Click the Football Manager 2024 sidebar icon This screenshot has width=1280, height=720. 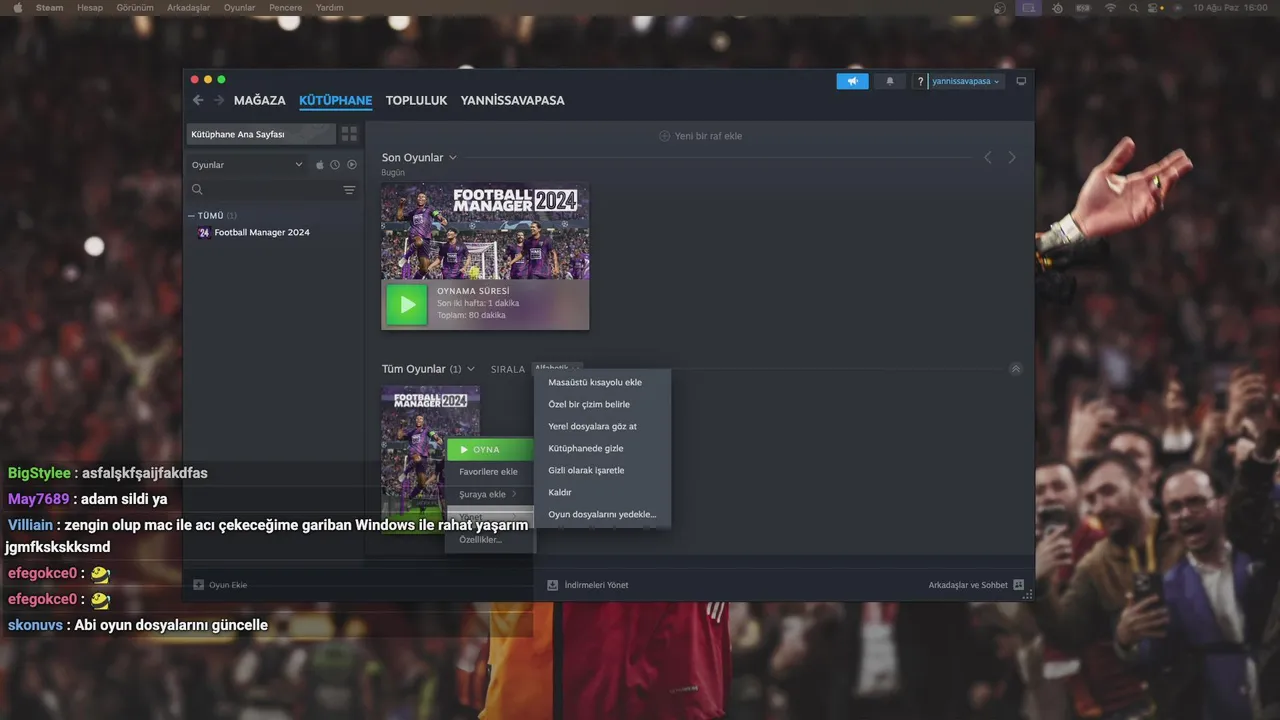point(204,232)
